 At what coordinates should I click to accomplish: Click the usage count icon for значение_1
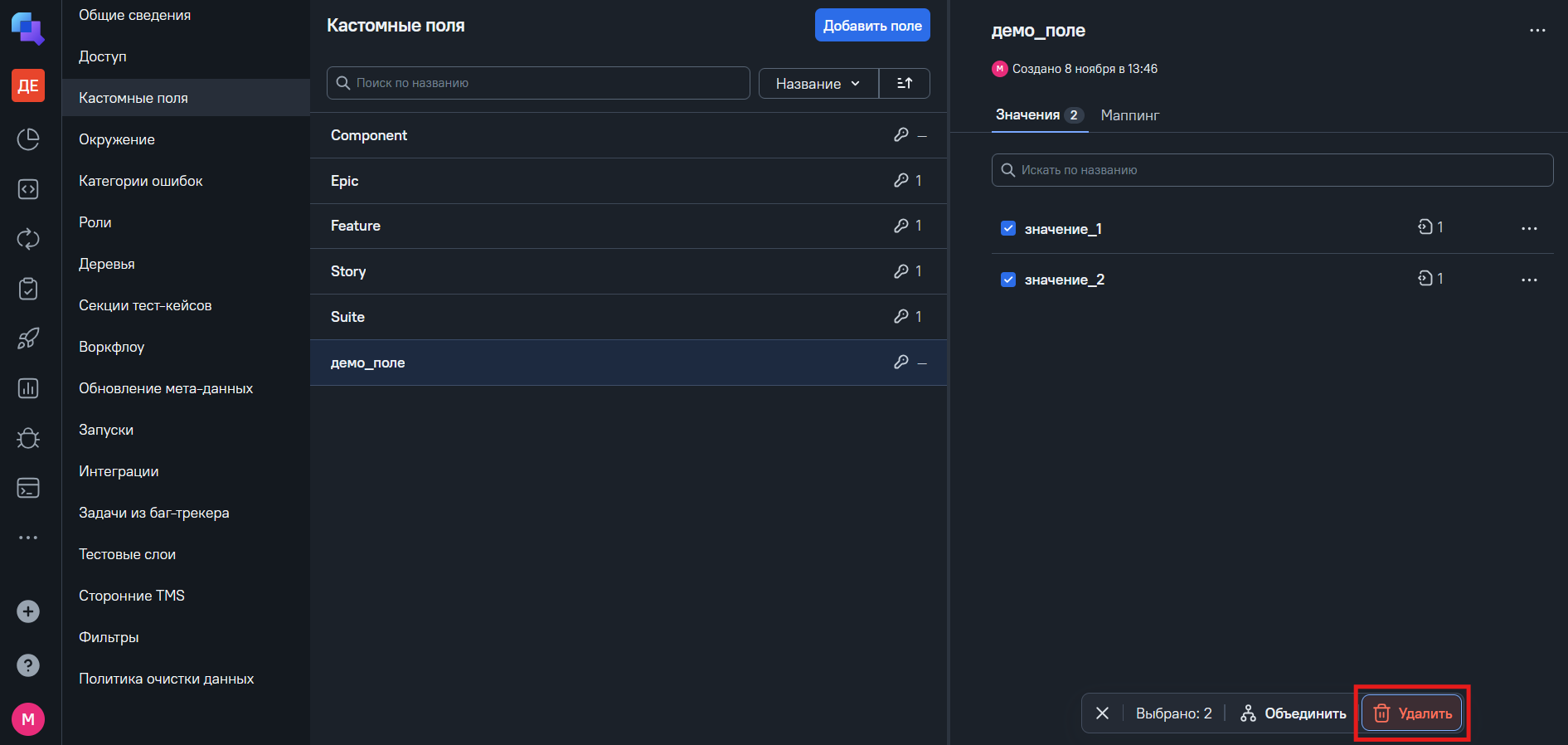pyautogui.click(x=1425, y=227)
